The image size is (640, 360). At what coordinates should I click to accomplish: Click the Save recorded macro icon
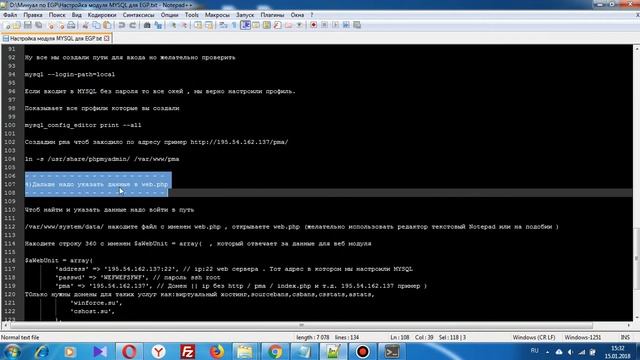357,25
